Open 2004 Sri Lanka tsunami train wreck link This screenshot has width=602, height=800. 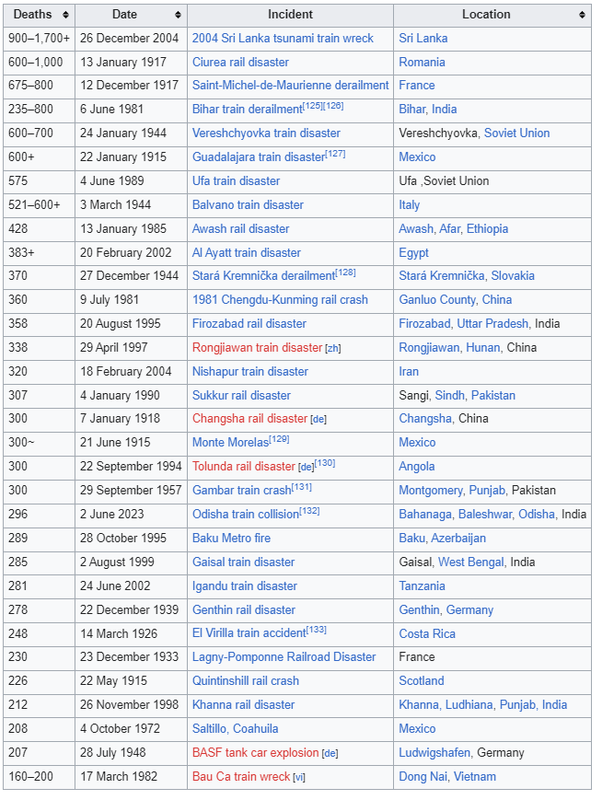[283, 38]
